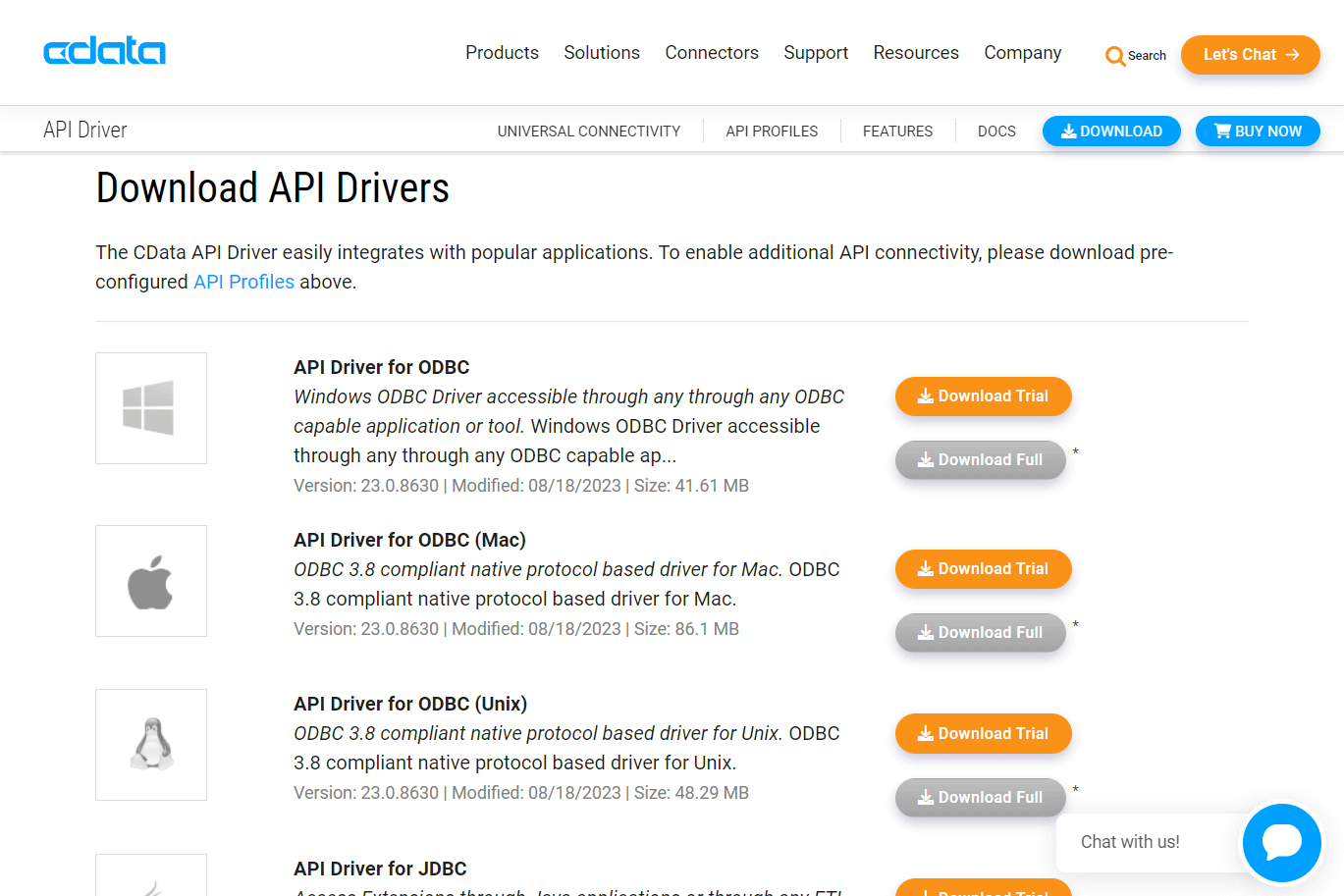Go to the API Profiles tab
Image resolution: width=1344 pixels, height=896 pixels.
pos(772,131)
